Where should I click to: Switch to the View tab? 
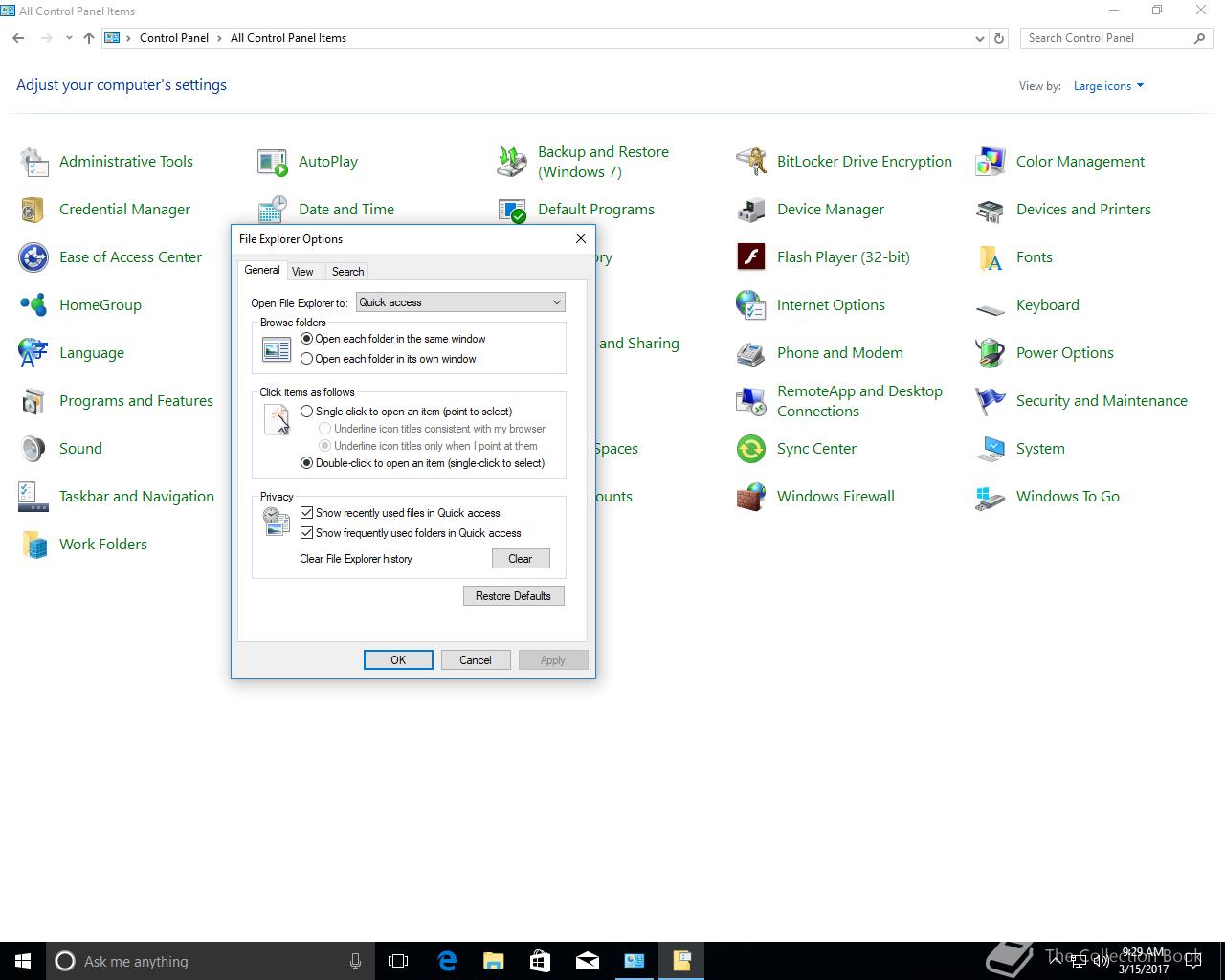[x=302, y=272]
